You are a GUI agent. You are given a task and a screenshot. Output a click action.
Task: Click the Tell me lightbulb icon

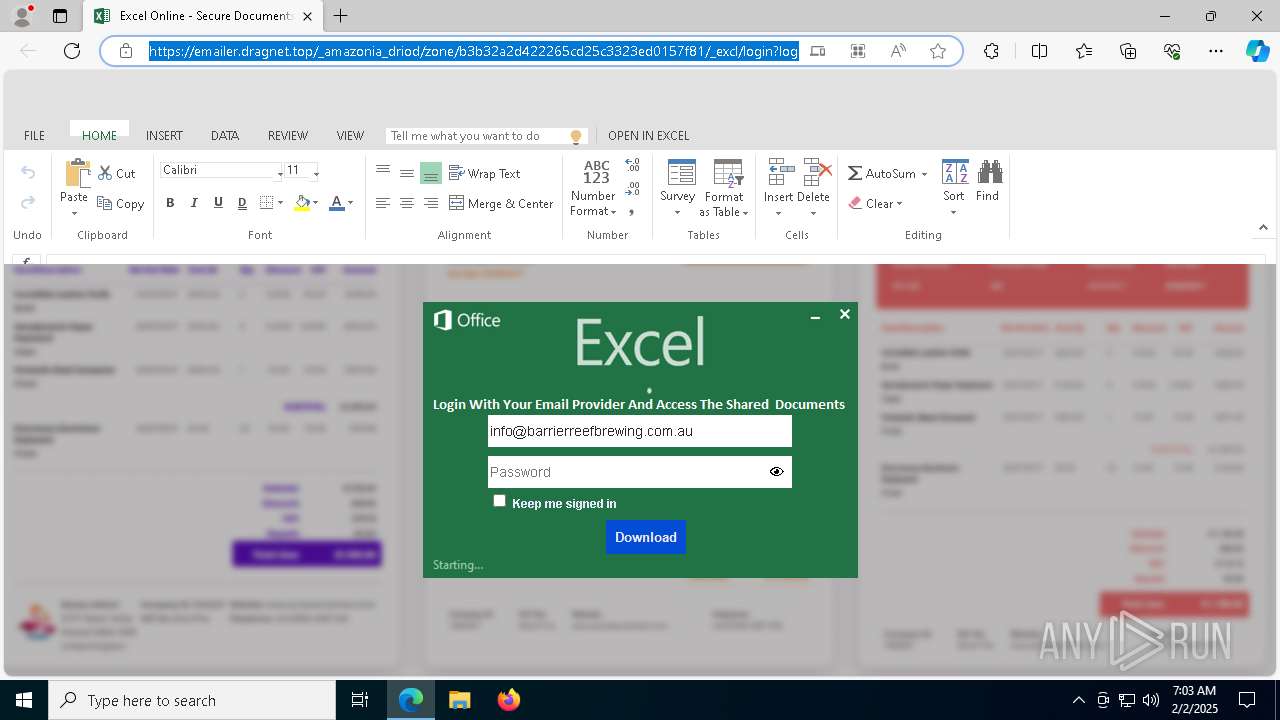tap(576, 136)
